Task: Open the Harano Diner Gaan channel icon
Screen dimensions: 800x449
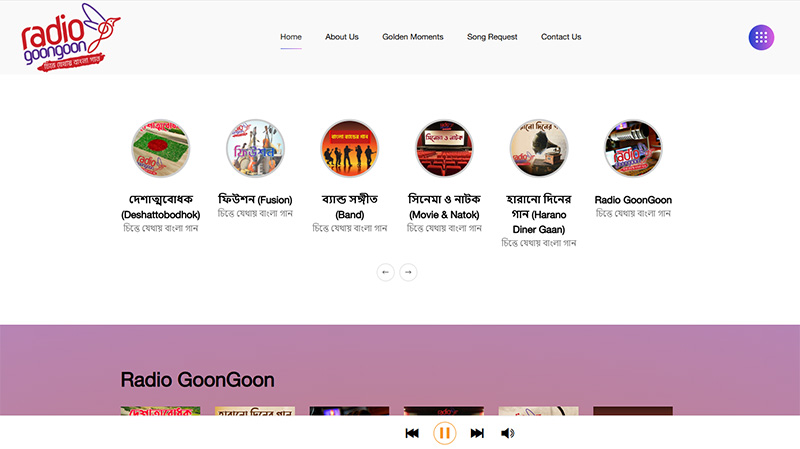Action: pyautogui.click(x=539, y=148)
